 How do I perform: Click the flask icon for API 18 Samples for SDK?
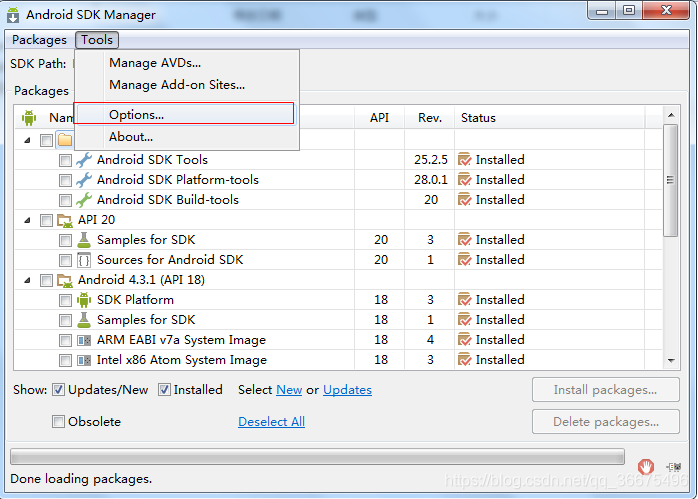84,320
